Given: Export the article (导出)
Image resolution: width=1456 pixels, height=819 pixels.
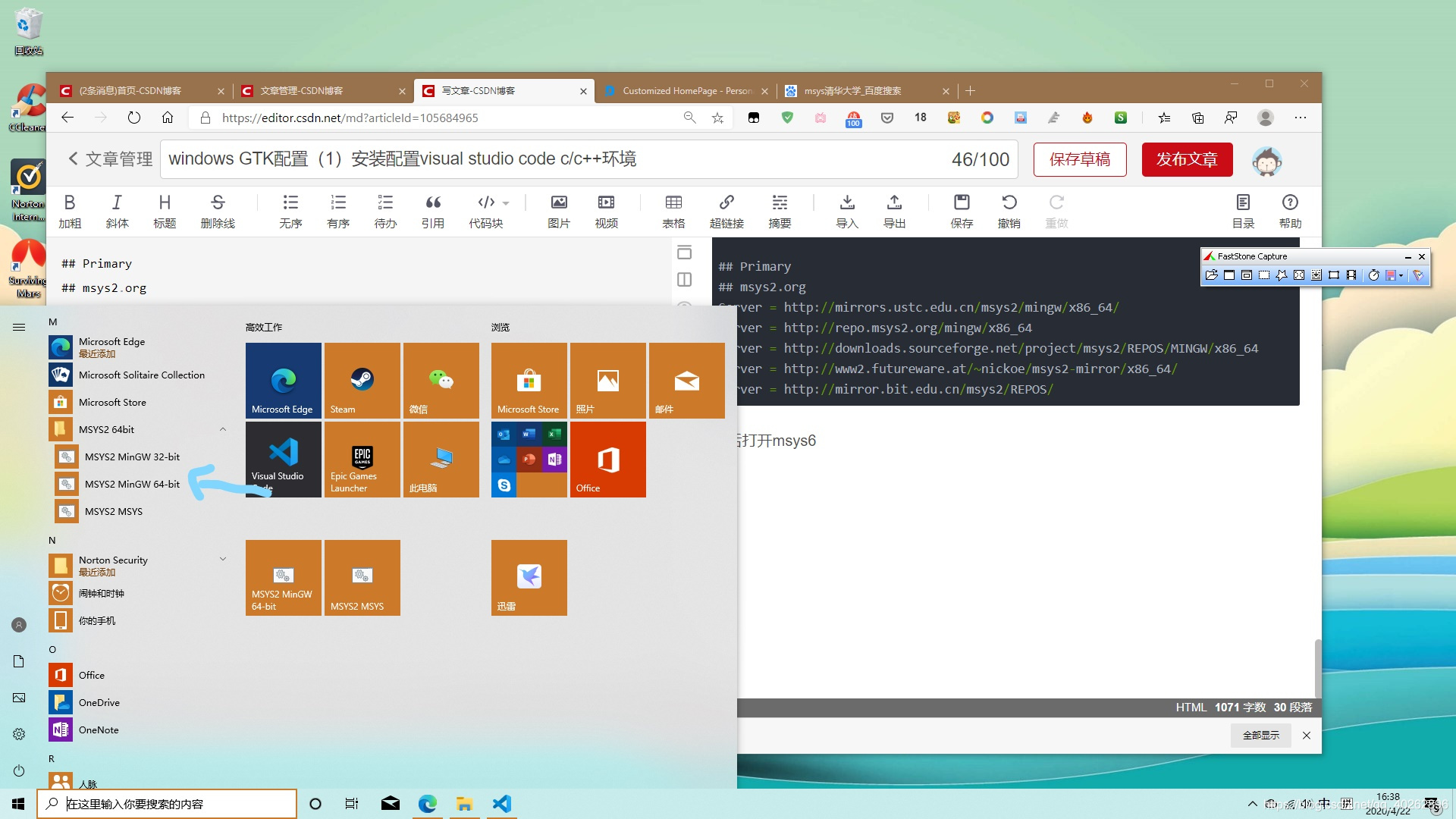Looking at the screenshot, I should (x=895, y=211).
